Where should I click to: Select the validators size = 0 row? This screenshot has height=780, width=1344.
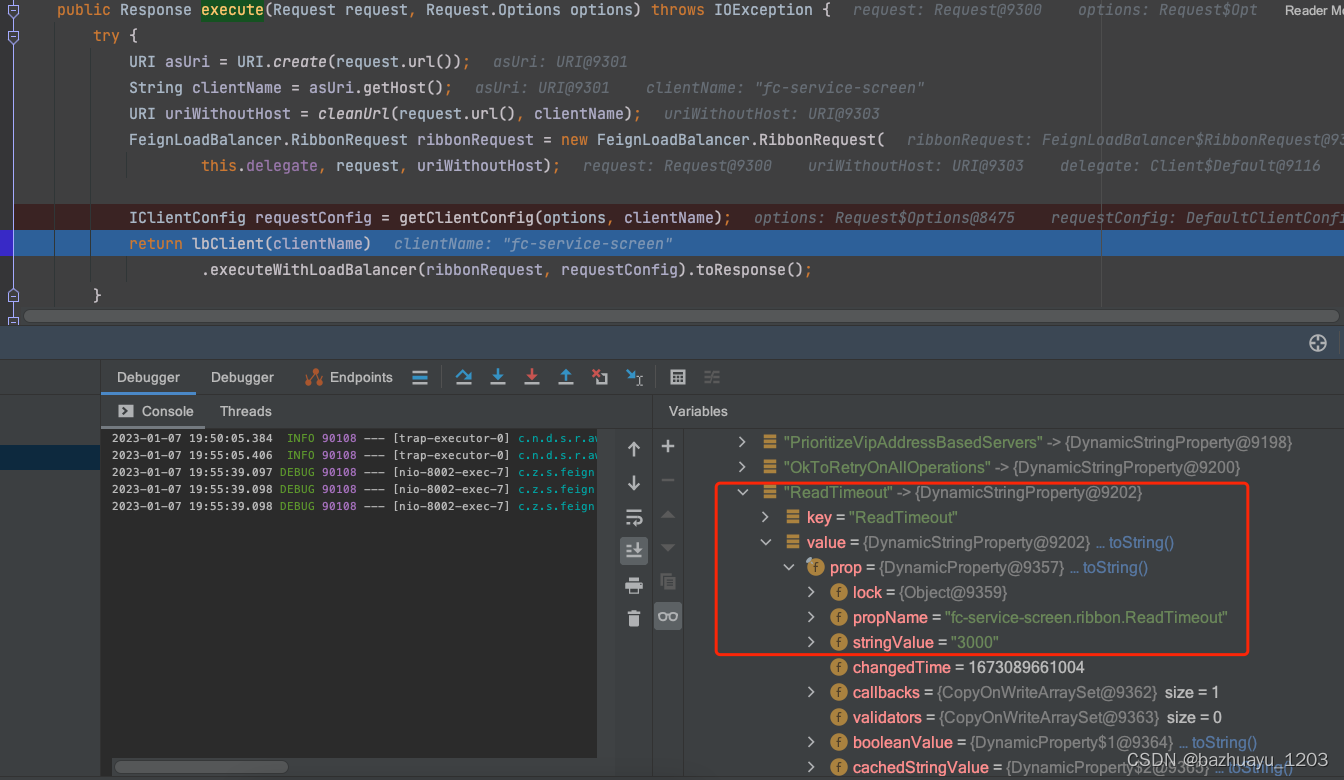tap(1026, 717)
